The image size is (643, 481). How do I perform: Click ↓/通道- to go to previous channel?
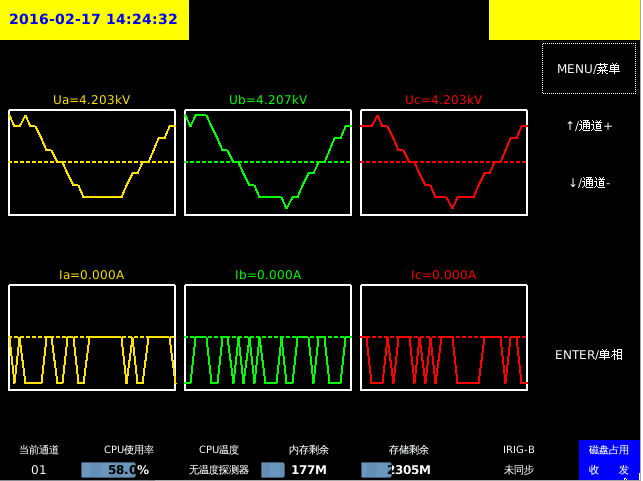coord(589,183)
